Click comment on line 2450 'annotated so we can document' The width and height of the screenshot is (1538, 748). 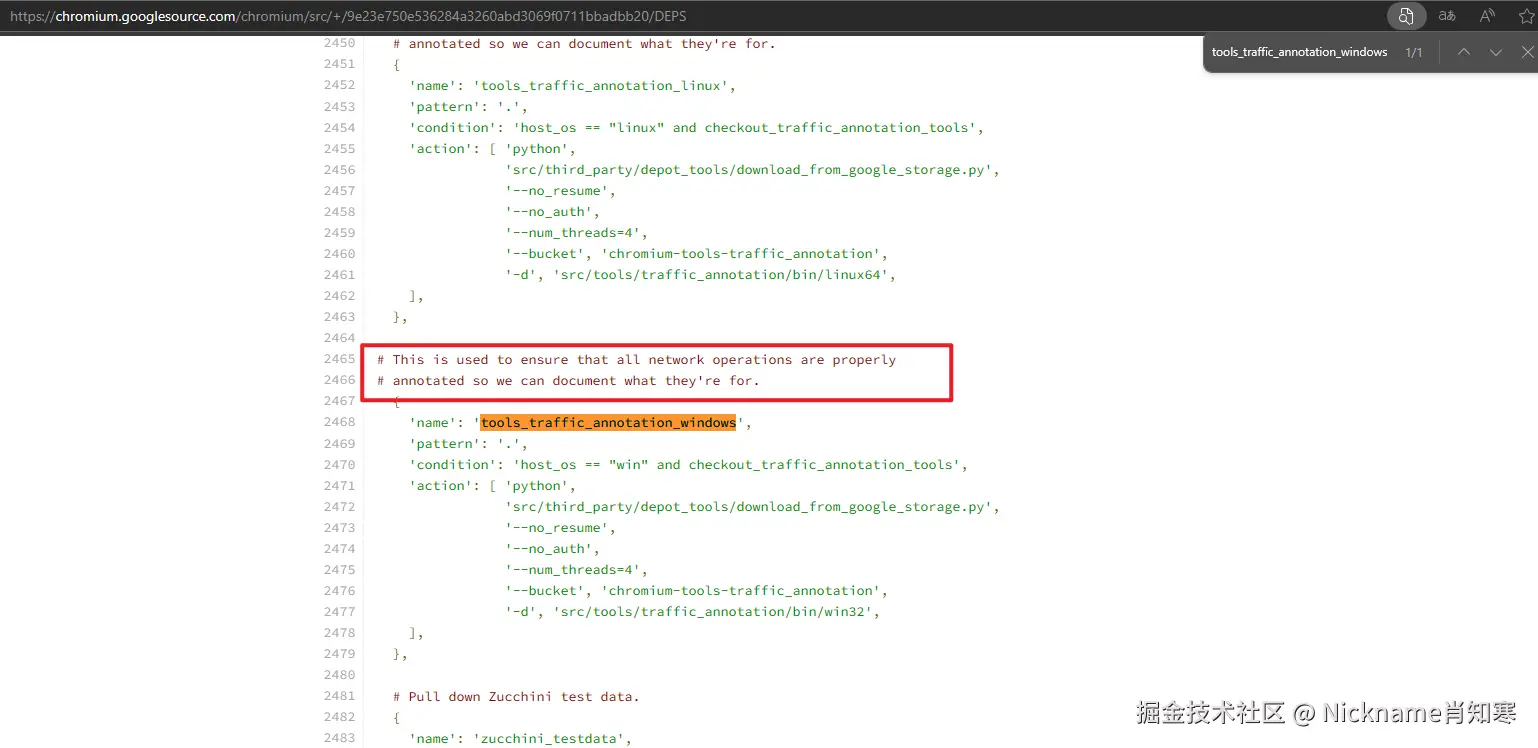[584, 43]
